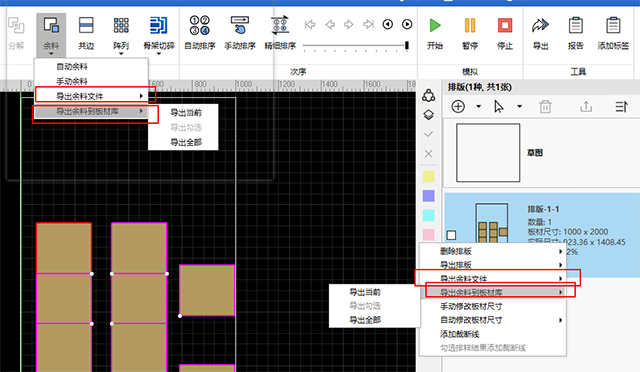This screenshot has height=372, width=640.
Task: Open dropdown arrow next to plus icon
Action: point(478,107)
